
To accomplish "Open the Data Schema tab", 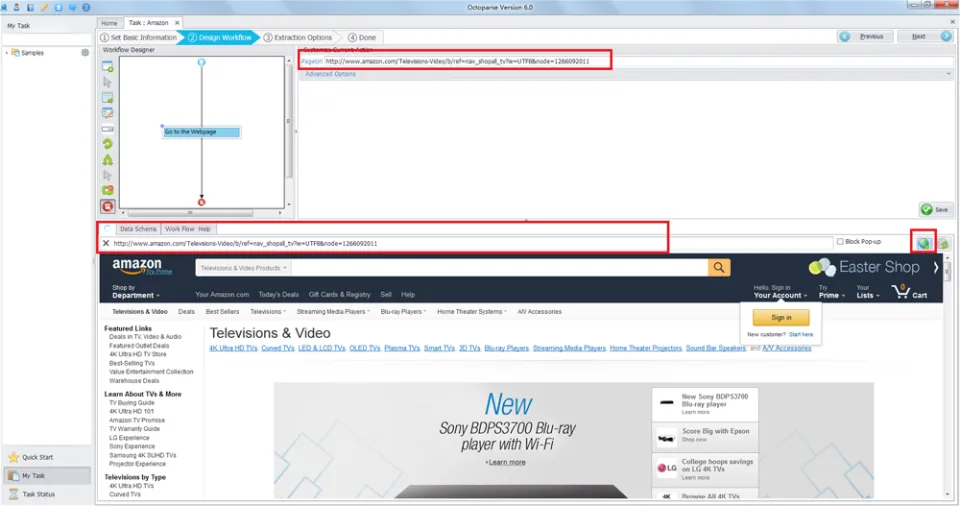I will click(x=138, y=229).
